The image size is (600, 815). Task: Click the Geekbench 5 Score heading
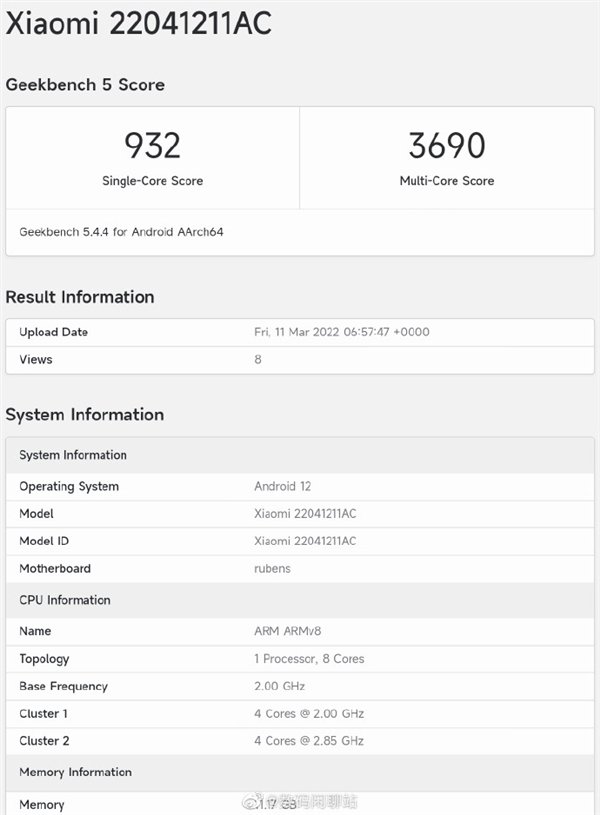(85, 85)
